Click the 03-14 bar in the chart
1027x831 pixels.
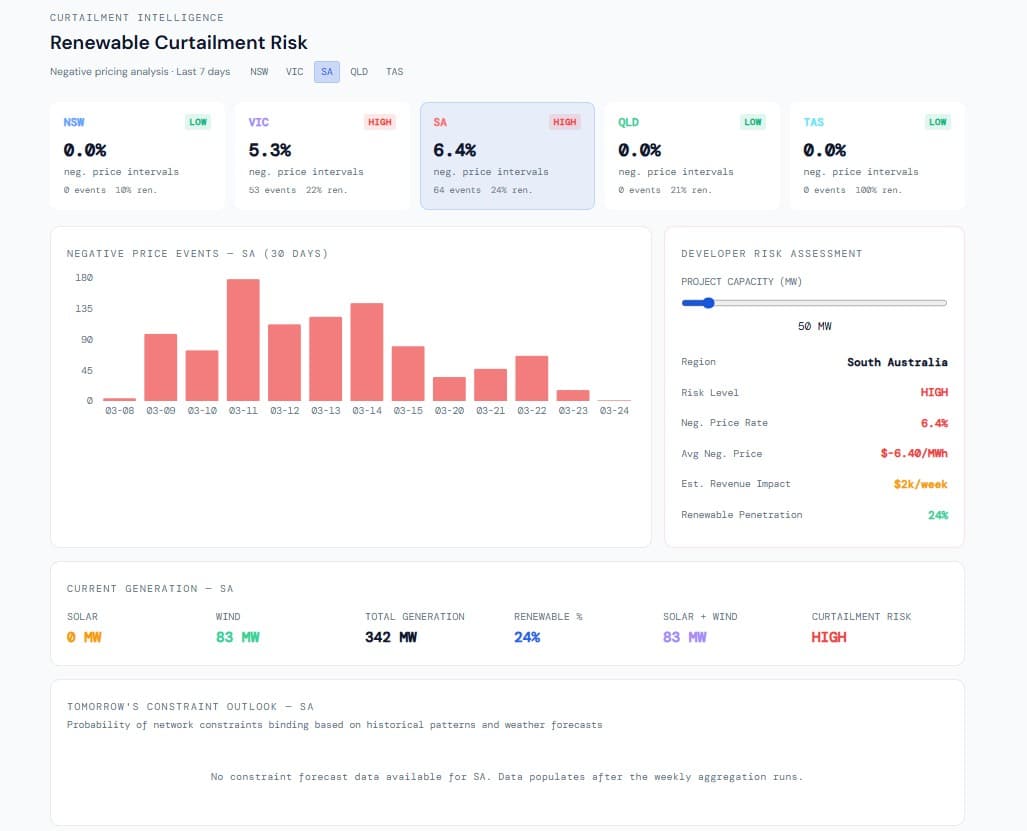pos(366,350)
